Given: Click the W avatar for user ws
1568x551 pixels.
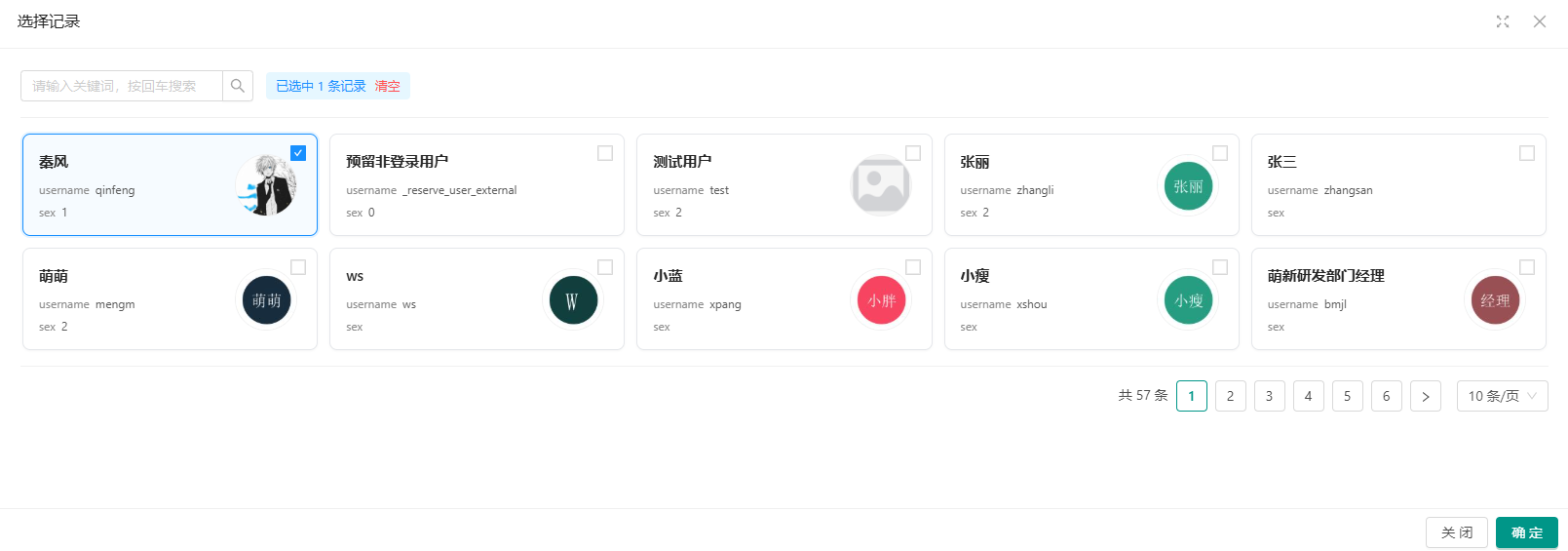Looking at the screenshot, I should (x=574, y=300).
